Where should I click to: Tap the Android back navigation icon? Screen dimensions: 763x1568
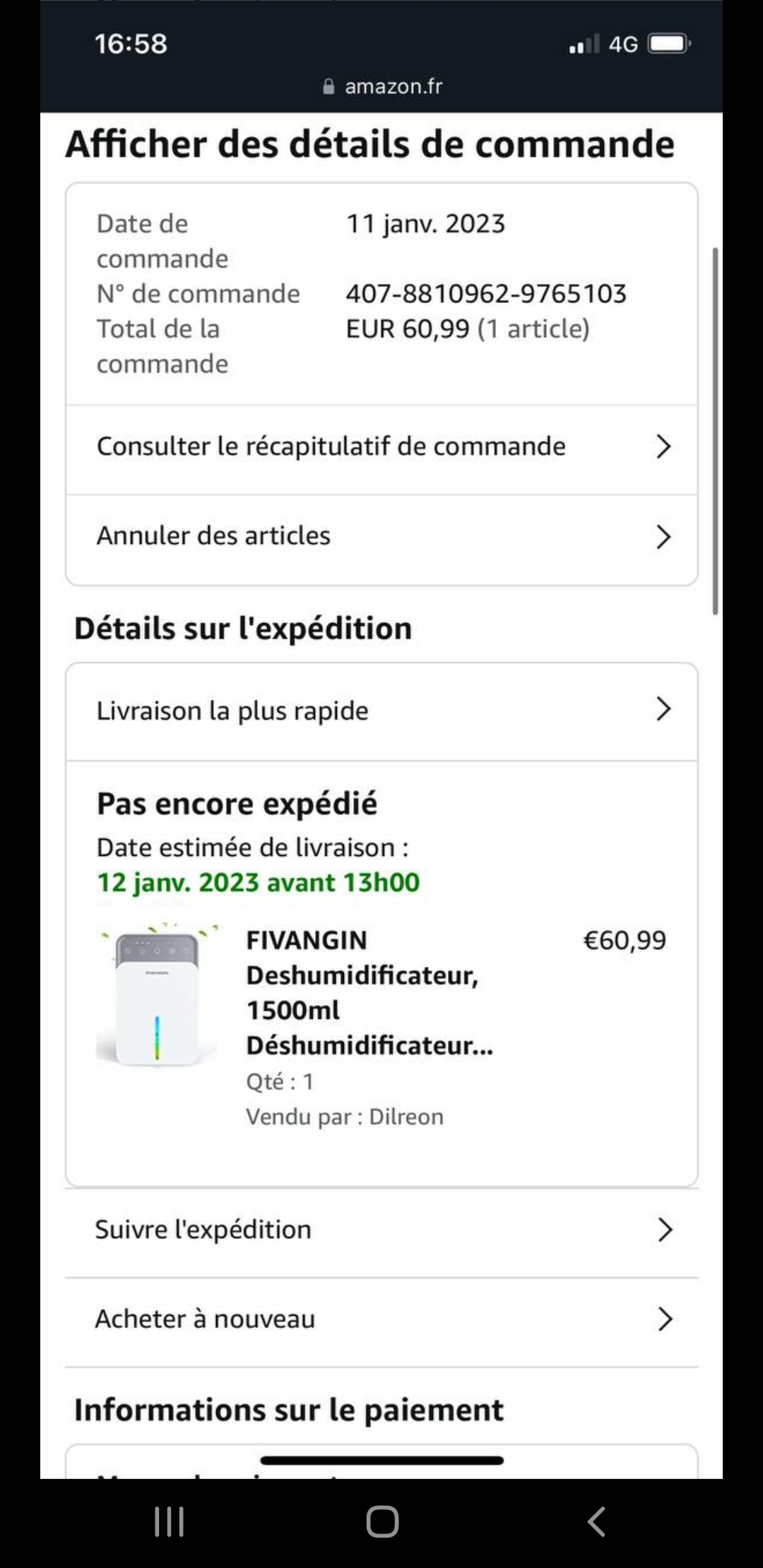pos(597,1521)
